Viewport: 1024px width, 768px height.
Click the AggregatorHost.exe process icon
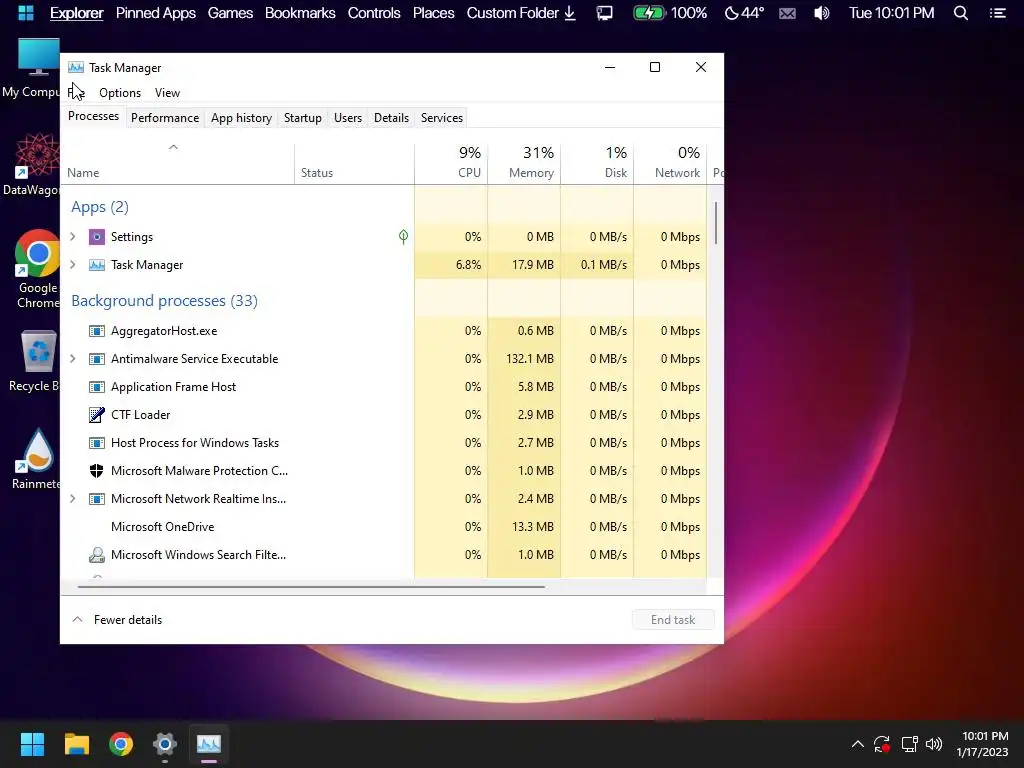[x=97, y=331]
